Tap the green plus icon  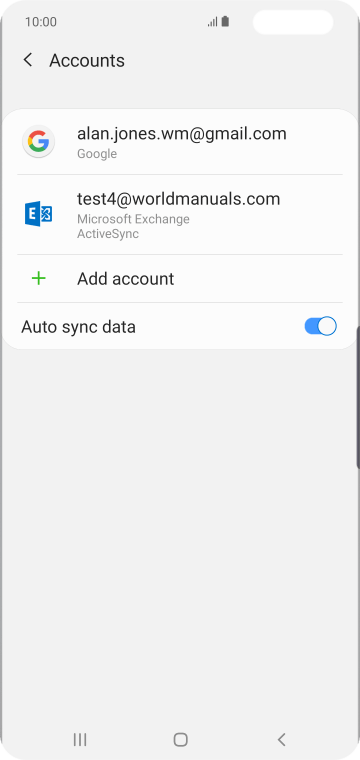[38, 278]
